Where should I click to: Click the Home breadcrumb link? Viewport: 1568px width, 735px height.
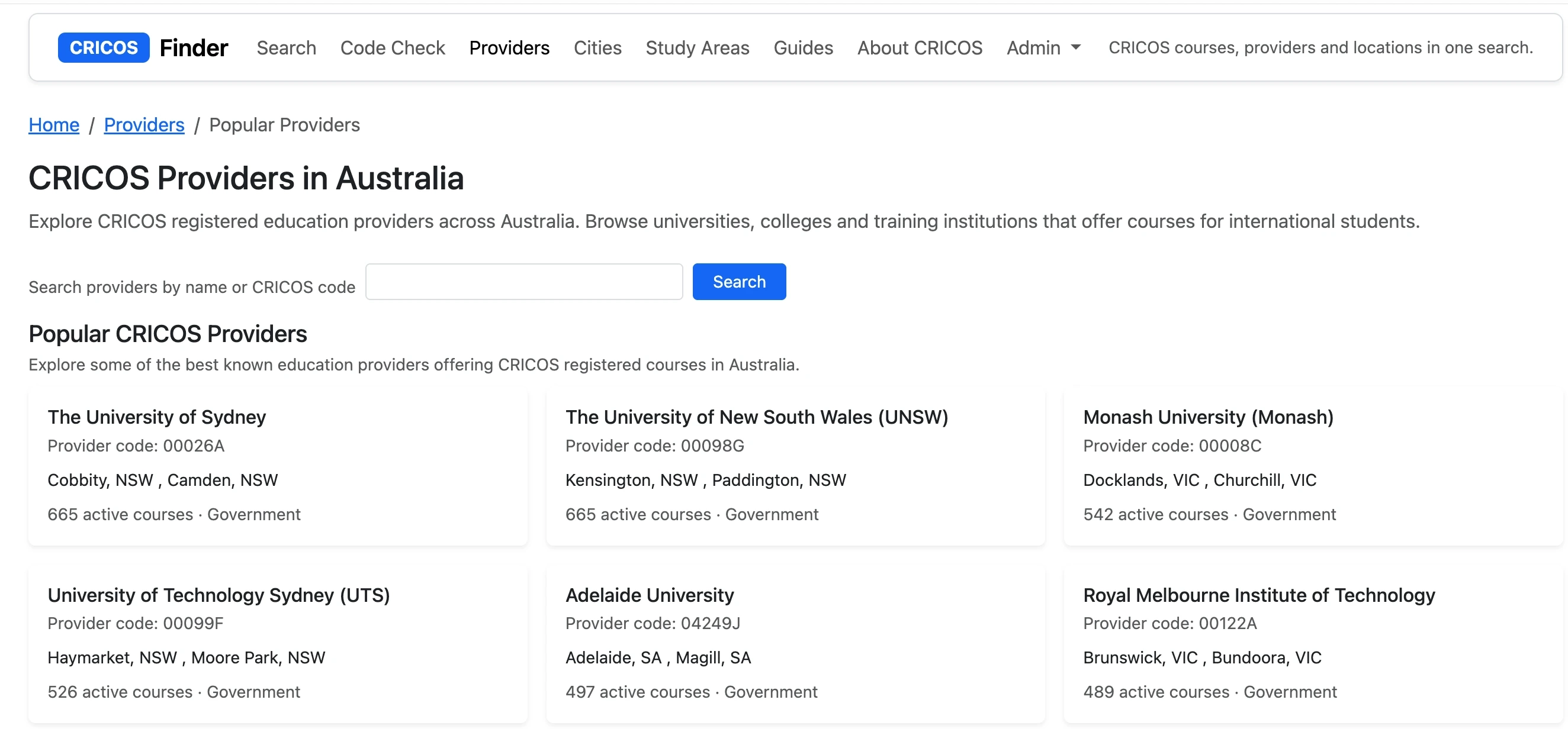(54, 125)
